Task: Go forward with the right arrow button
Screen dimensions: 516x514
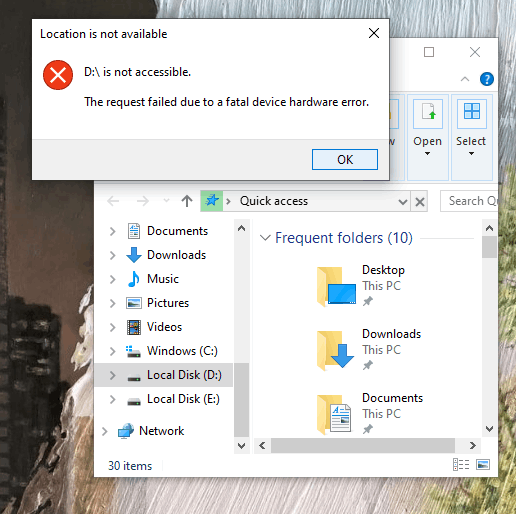Action: click(x=143, y=201)
